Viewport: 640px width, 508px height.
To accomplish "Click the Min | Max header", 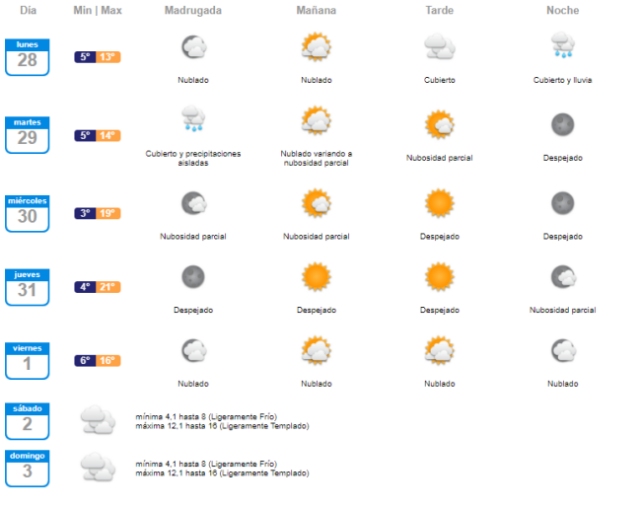I will pyautogui.click(x=98, y=10).
